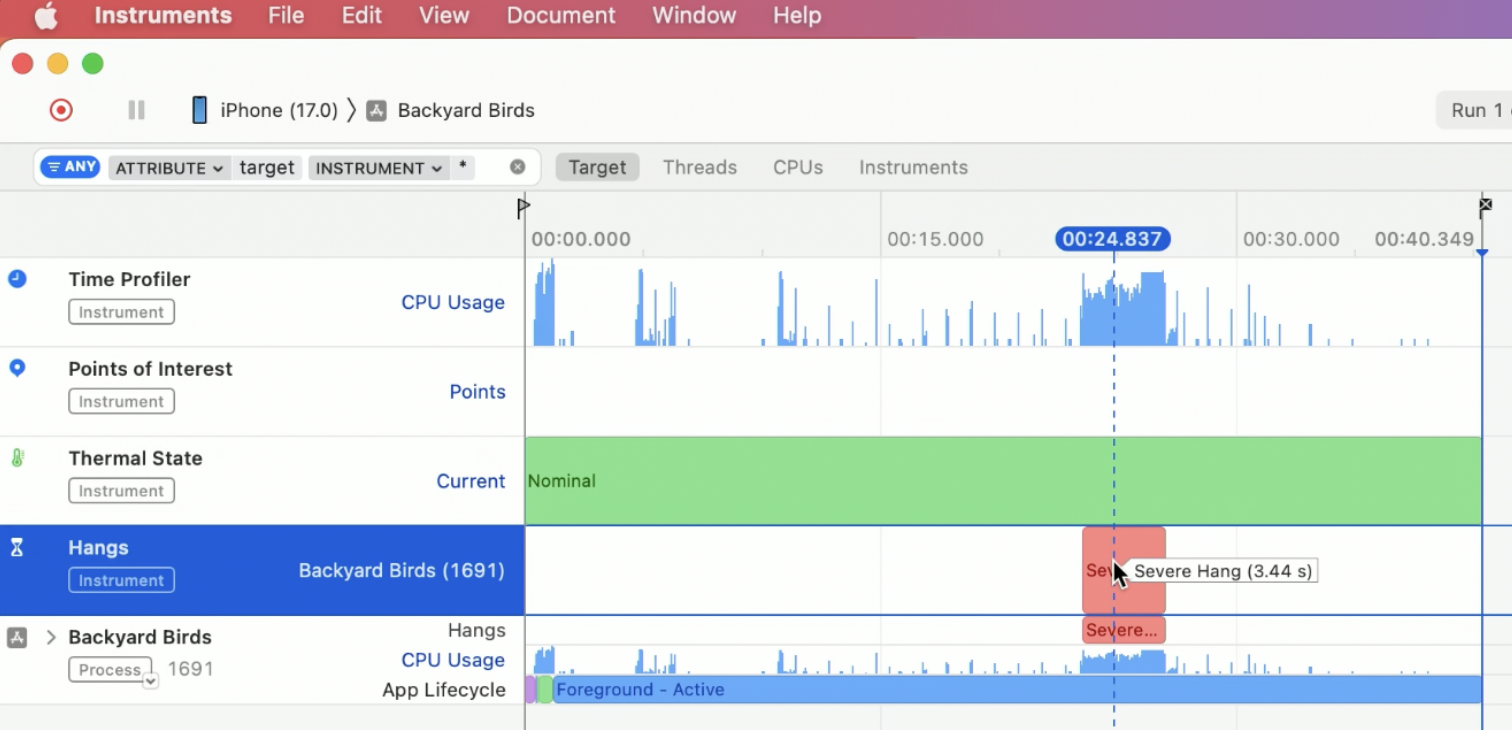Viewport: 1512px width, 730px height.
Task: Open the Edit menu
Action: pyautogui.click(x=361, y=16)
